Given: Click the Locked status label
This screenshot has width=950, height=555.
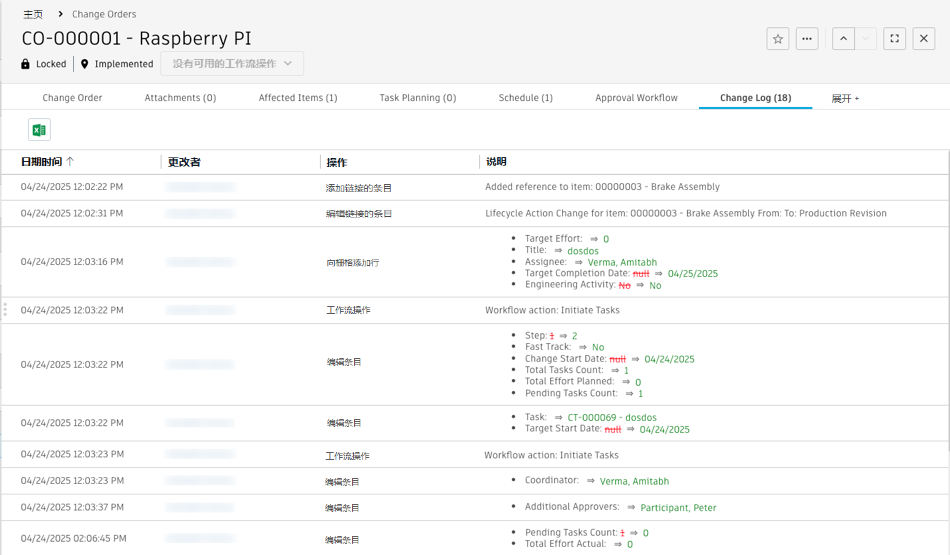Looking at the screenshot, I should click(x=51, y=64).
